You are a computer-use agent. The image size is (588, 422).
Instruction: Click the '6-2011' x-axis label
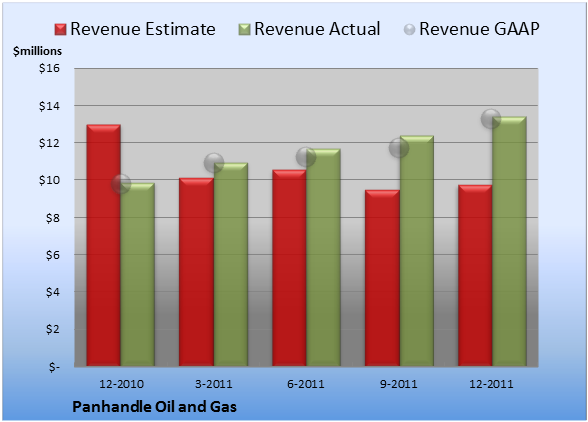[x=306, y=384]
